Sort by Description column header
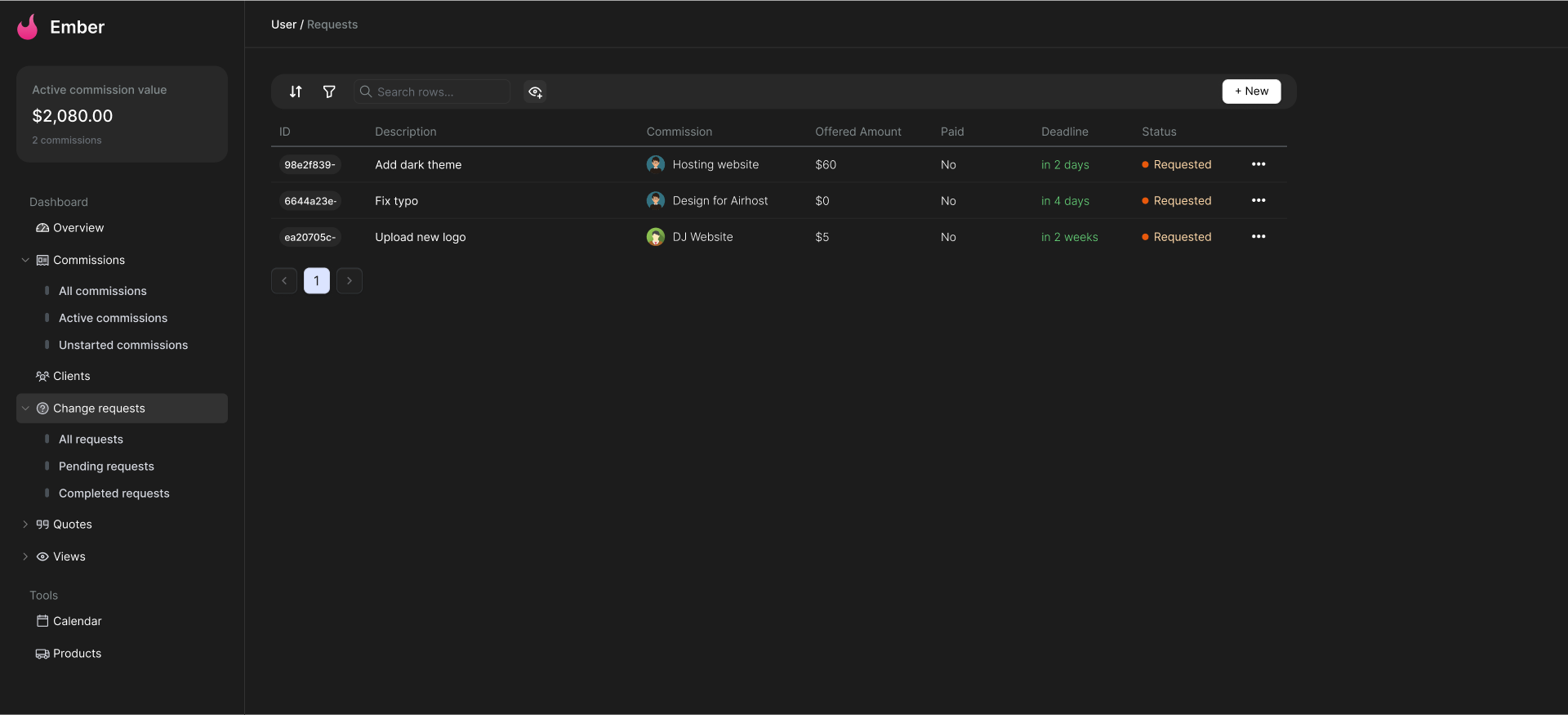 [x=406, y=132]
